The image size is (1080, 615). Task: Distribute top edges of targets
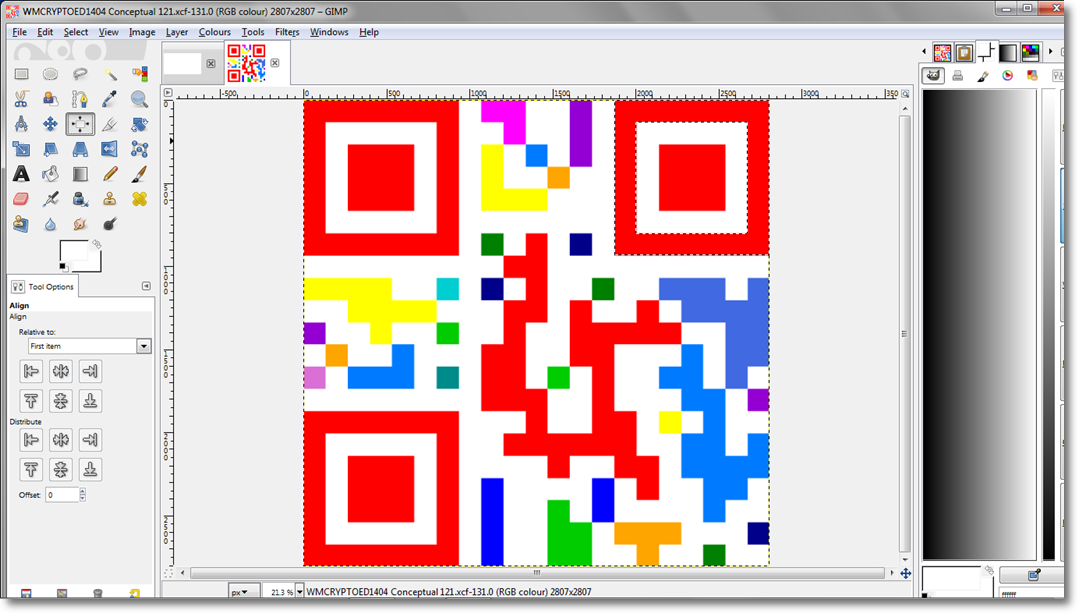click(31, 470)
